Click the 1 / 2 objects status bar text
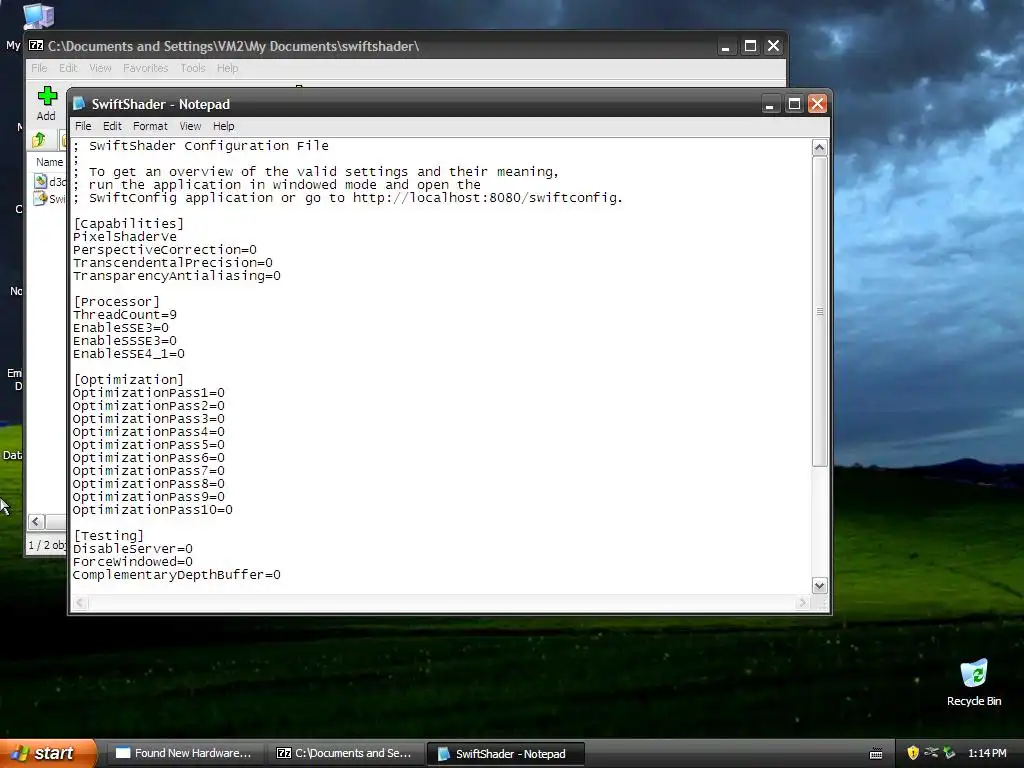The height and width of the screenshot is (768, 1024). (x=47, y=545)
